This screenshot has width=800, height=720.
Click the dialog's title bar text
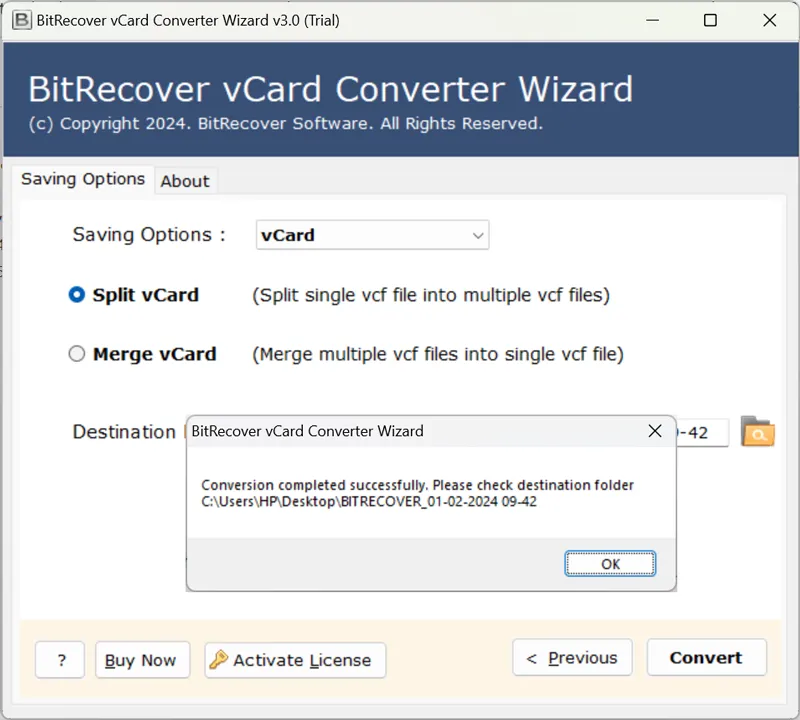pyautogui.click(x=307, y=431)
